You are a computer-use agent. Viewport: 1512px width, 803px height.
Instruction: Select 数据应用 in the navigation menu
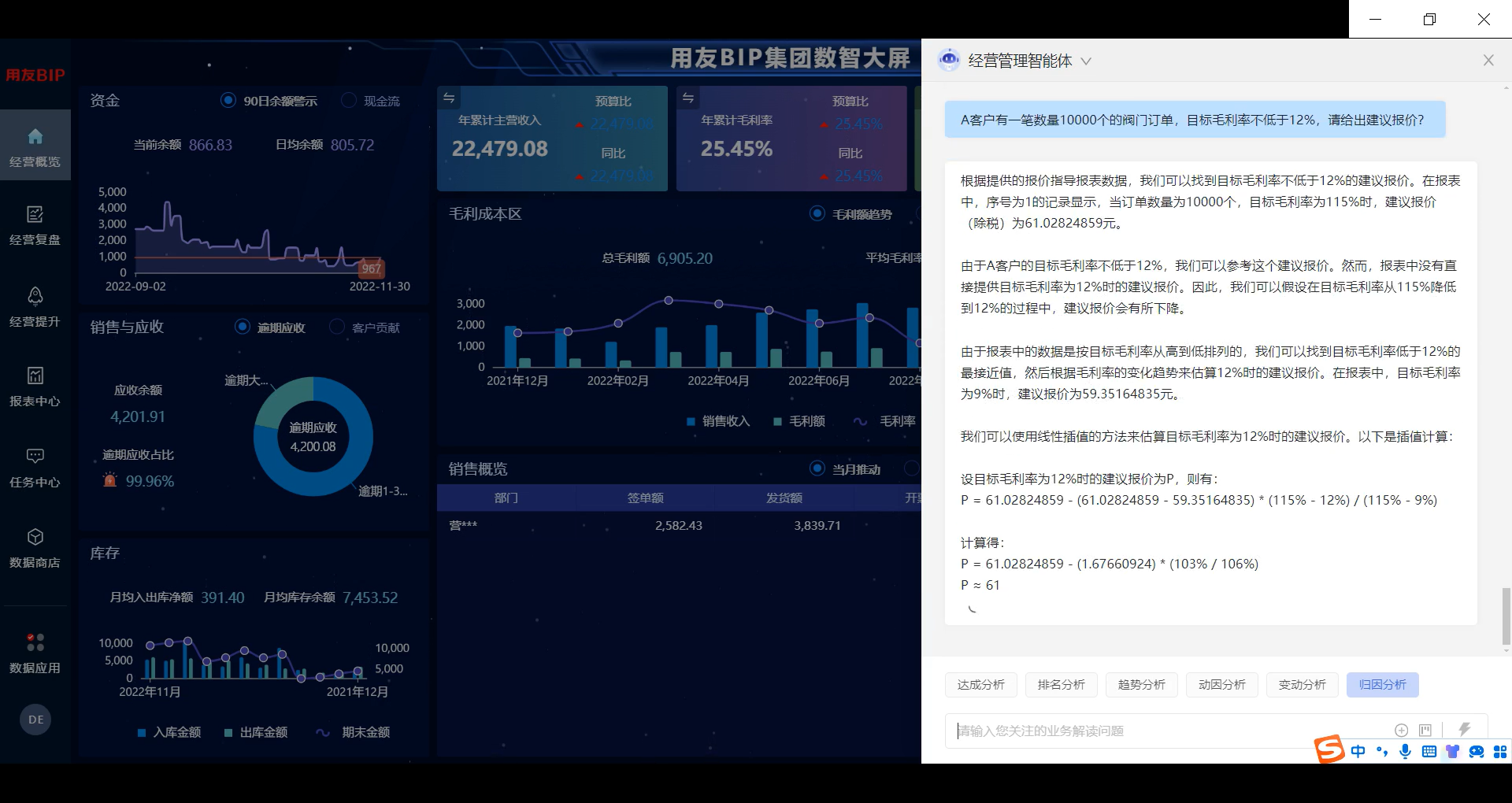tap(35, 654)
